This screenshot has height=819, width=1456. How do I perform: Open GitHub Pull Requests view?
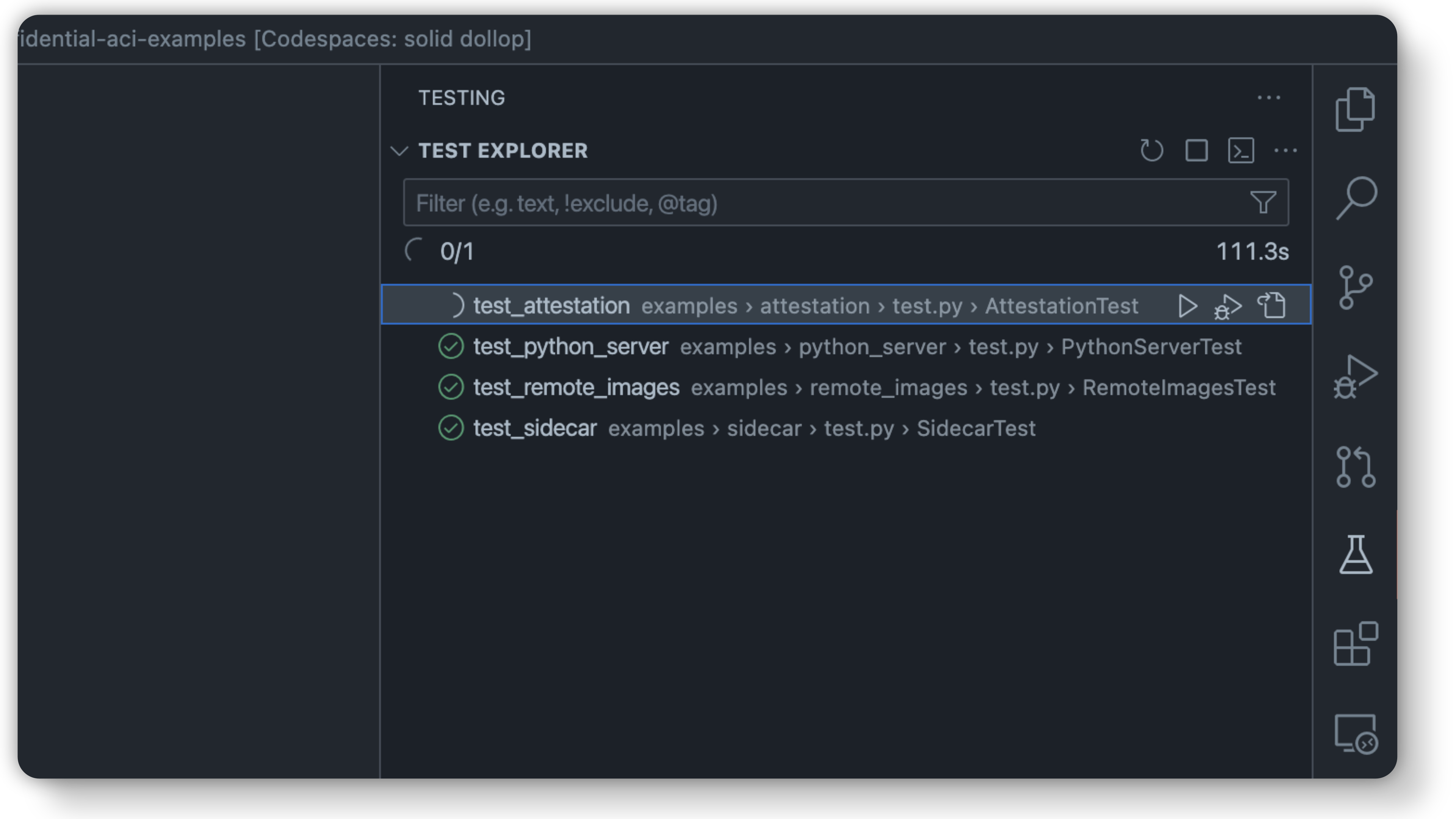tap(1355, 466)
